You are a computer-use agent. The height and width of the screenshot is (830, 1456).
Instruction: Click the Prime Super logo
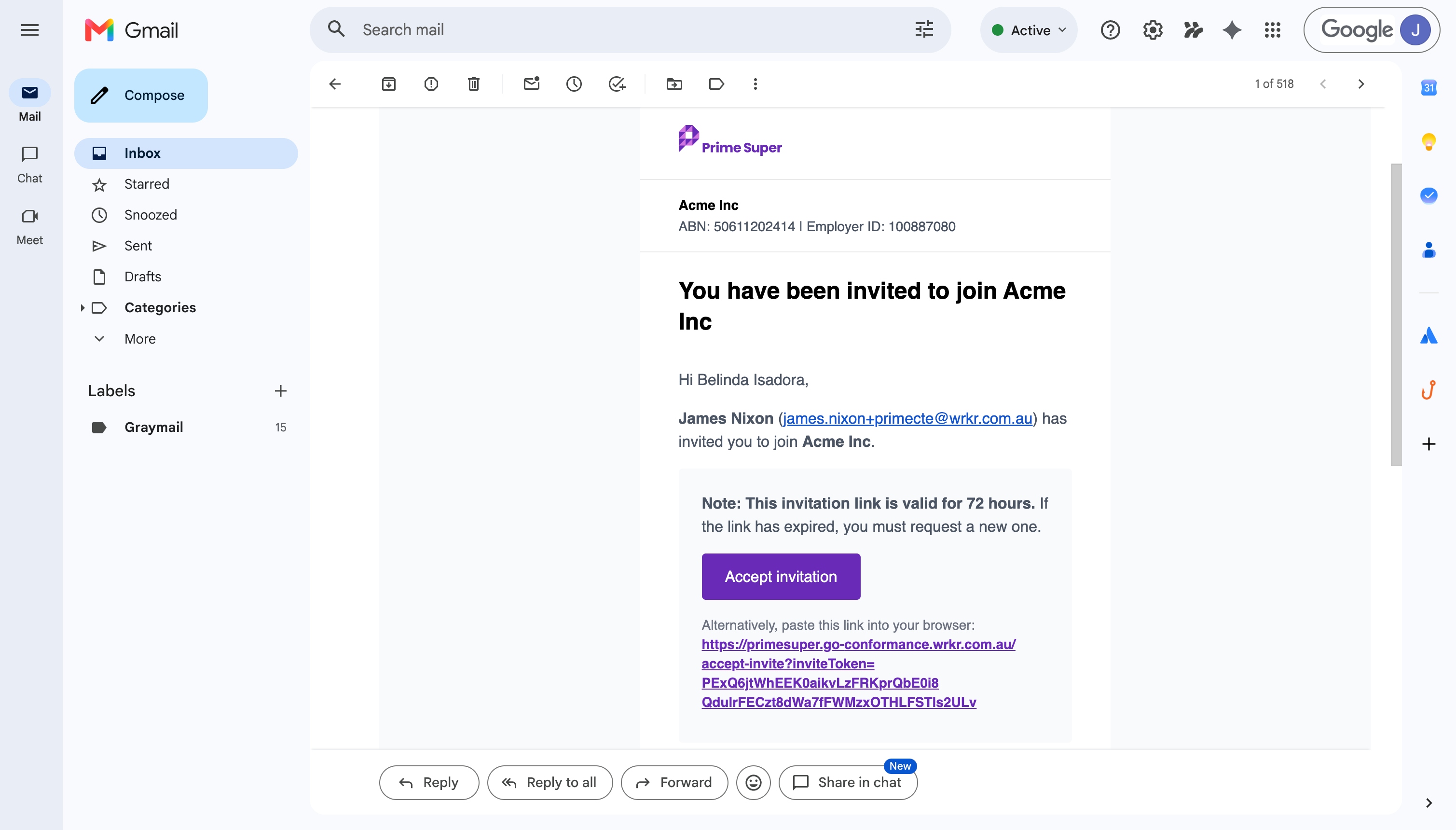point(730,140)
